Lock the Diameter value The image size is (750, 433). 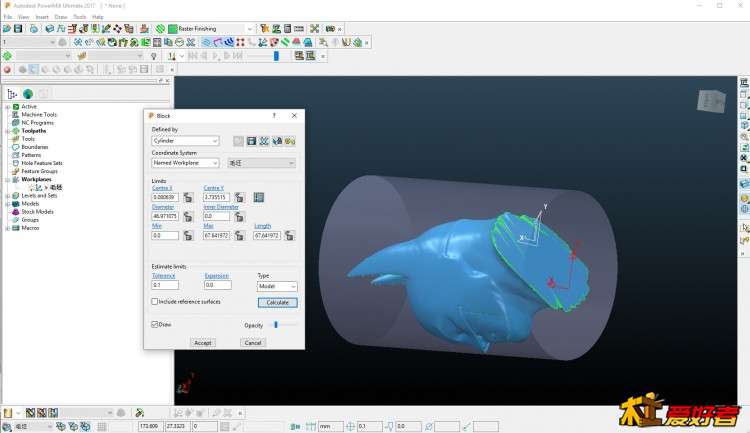188,216
